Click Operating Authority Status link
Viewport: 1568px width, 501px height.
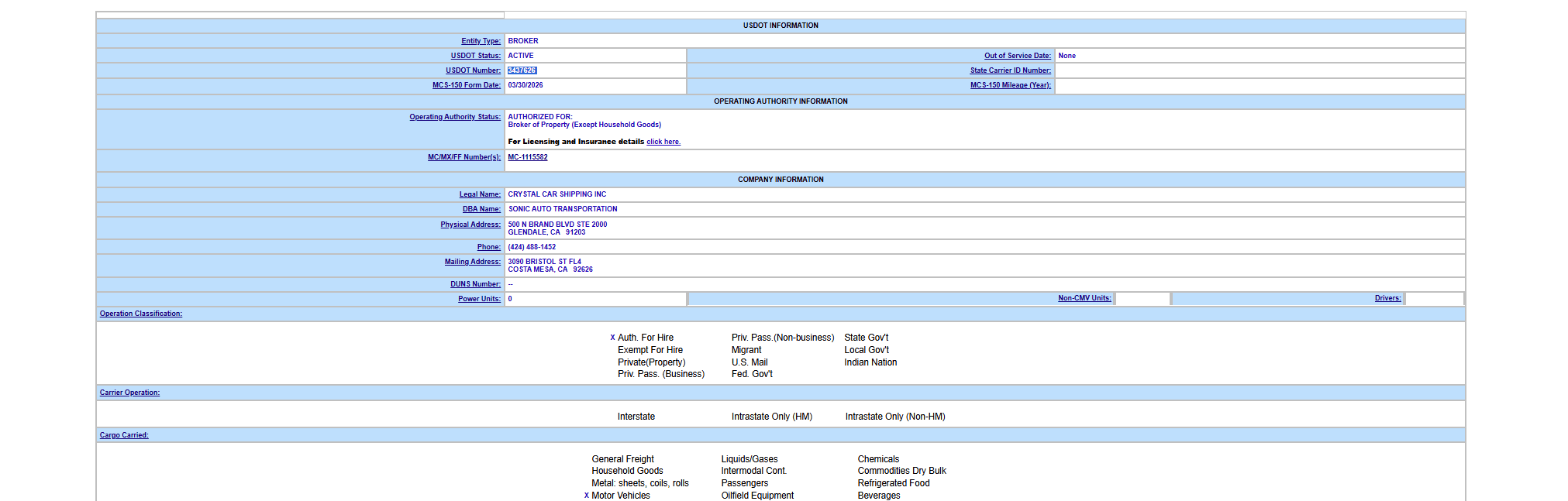coord(455,117)
